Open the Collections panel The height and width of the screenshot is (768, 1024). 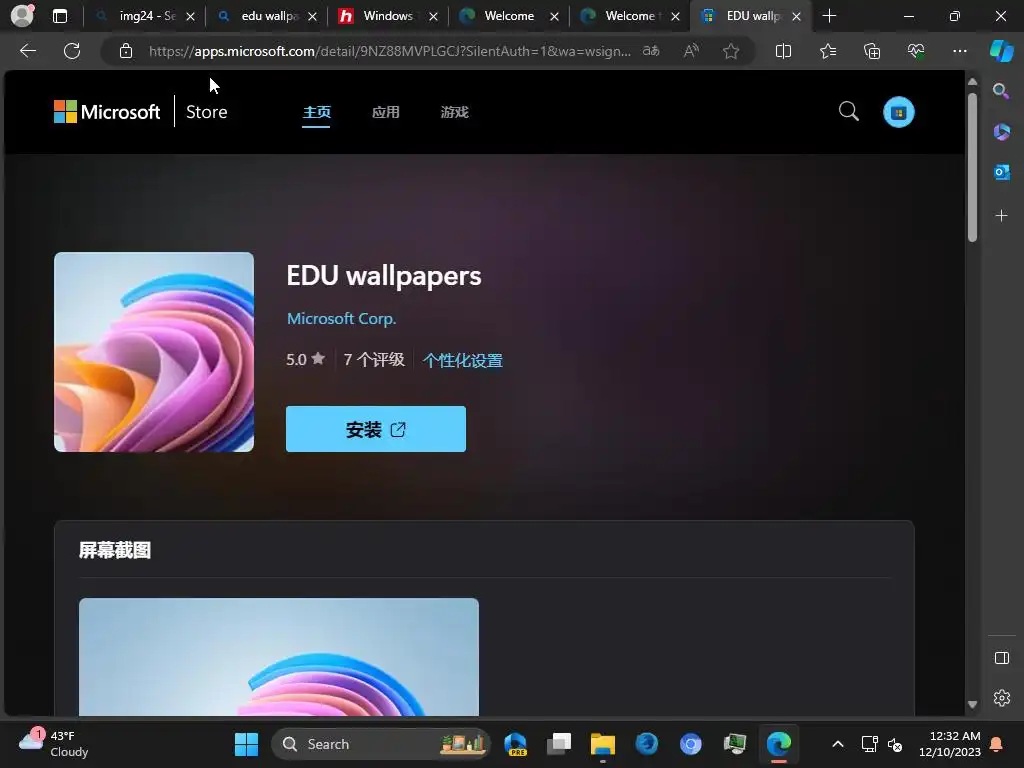(x=872, y=51)
